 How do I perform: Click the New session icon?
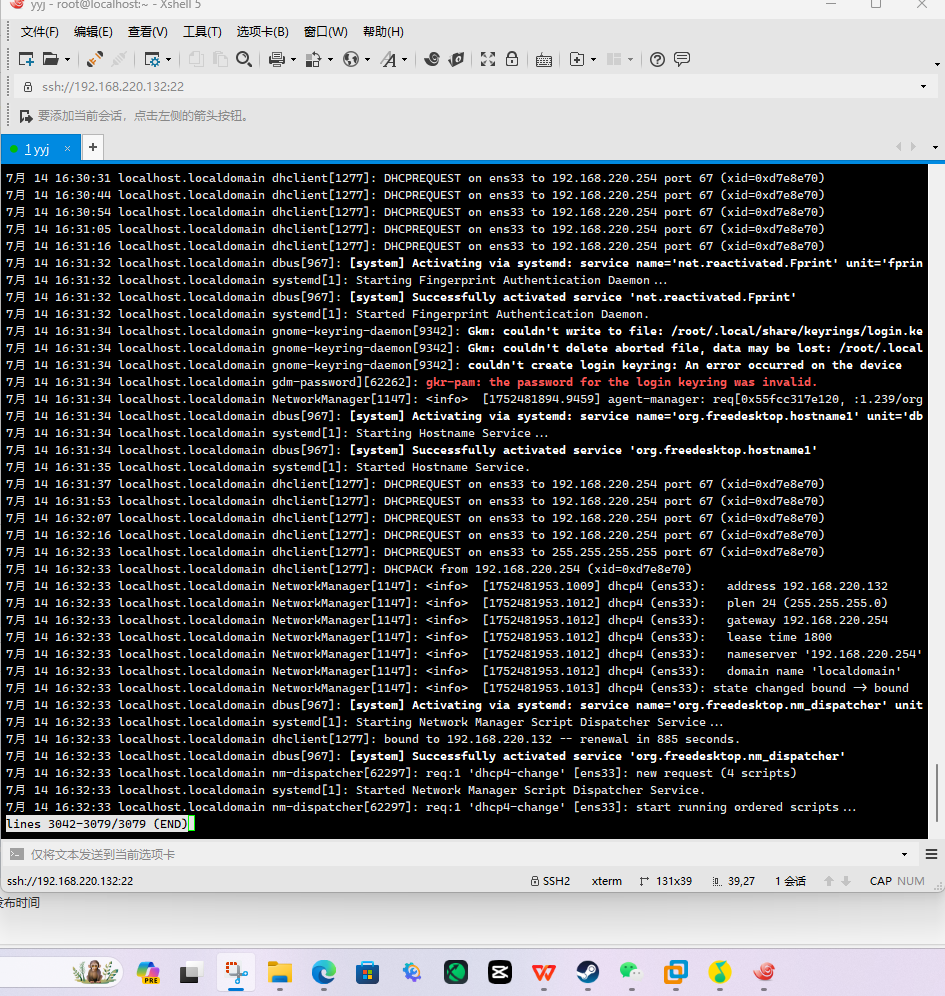pyautogui.click(x=26, y=59)
